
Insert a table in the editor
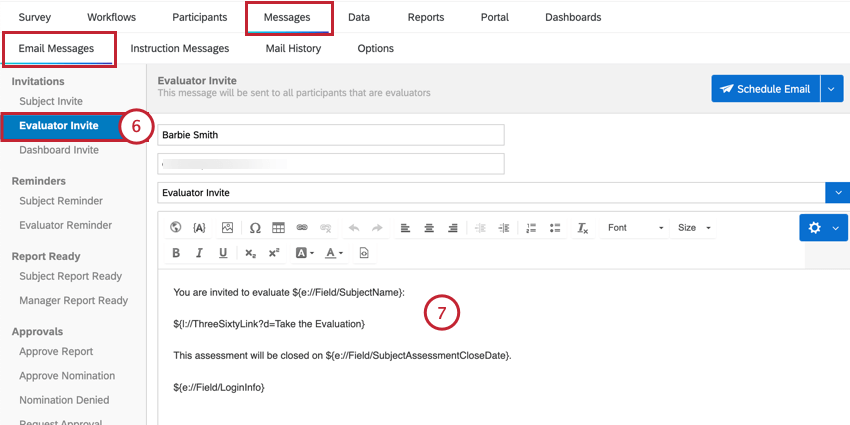click(x=279, y=228)
